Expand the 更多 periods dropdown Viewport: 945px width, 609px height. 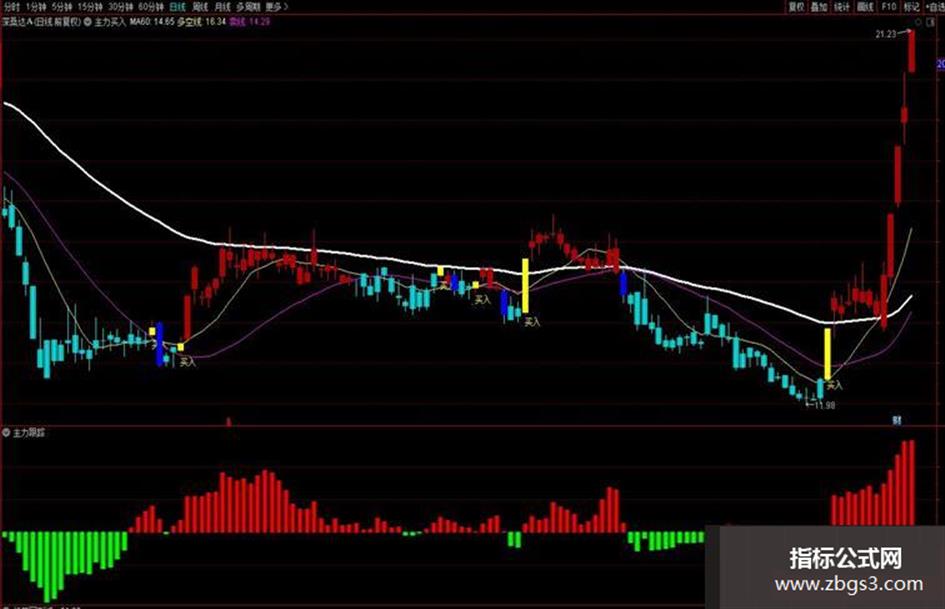(x=277, y=7)
